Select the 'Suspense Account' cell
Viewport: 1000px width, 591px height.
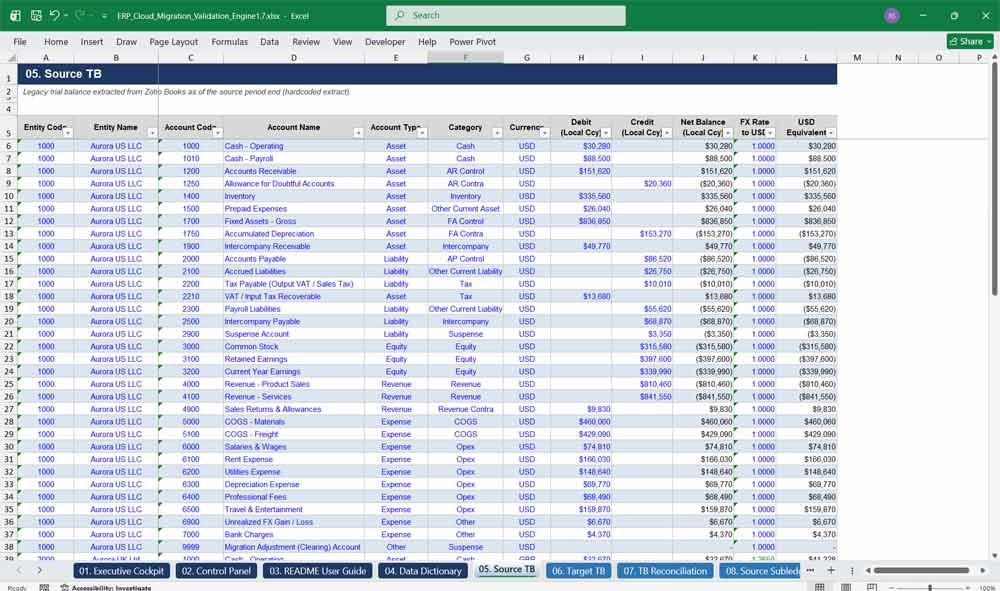pyautogui.click(x=293, y=334)
